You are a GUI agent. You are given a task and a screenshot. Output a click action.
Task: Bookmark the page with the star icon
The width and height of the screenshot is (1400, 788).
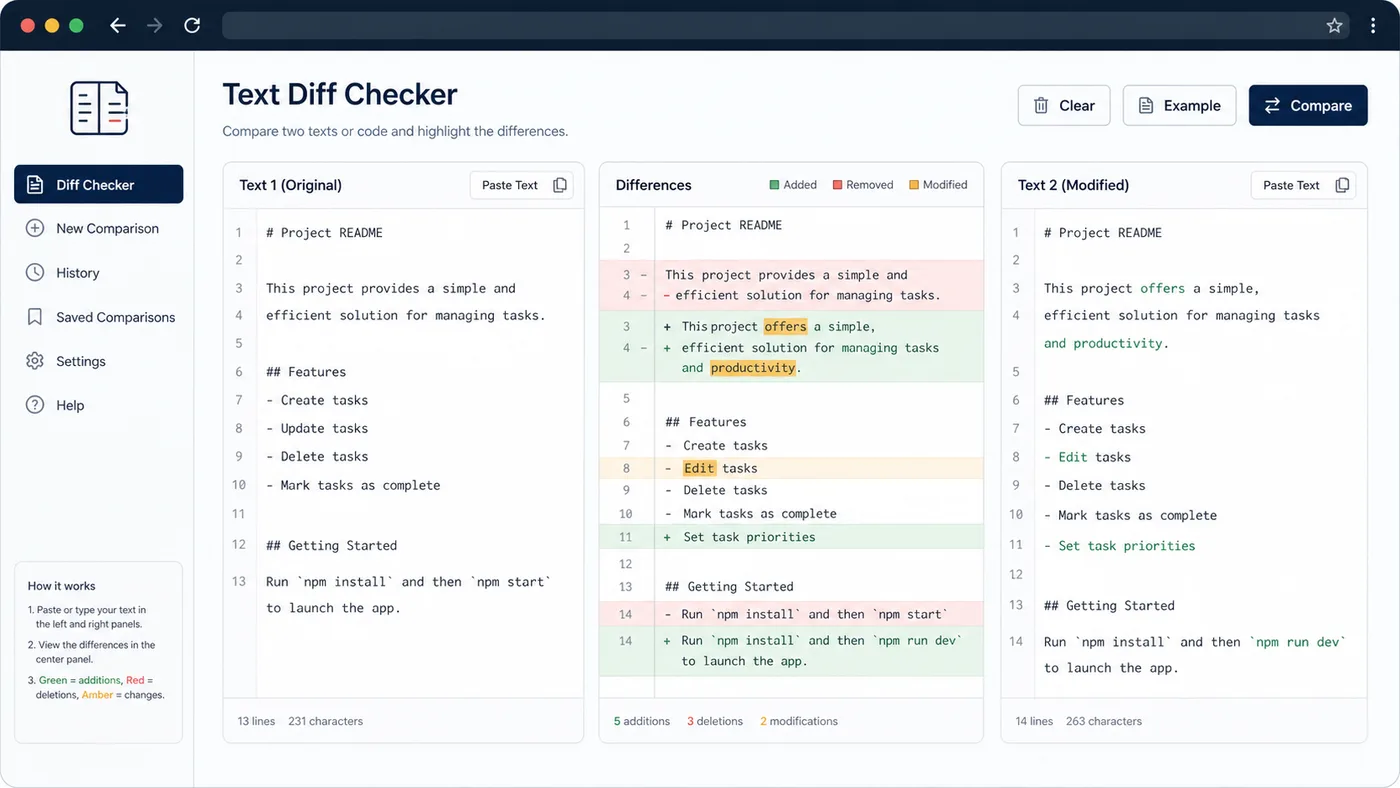[1334, 26]
